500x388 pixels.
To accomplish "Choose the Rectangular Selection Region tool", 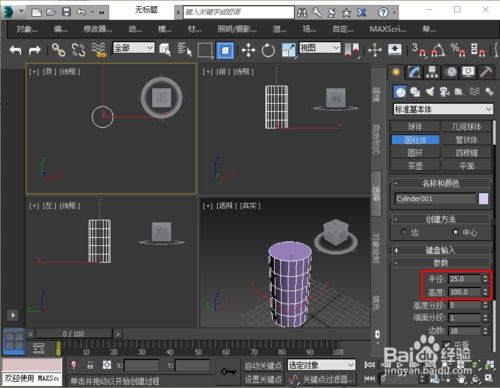I will coord(205,51).
